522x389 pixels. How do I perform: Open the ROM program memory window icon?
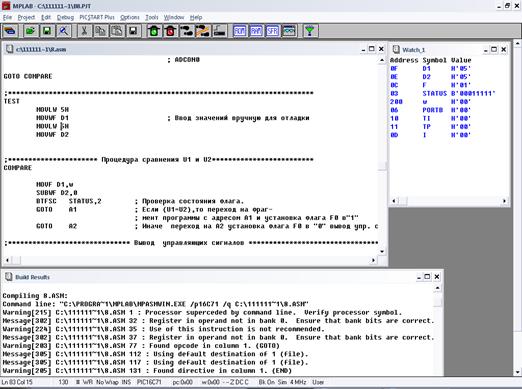click(240, 31)
